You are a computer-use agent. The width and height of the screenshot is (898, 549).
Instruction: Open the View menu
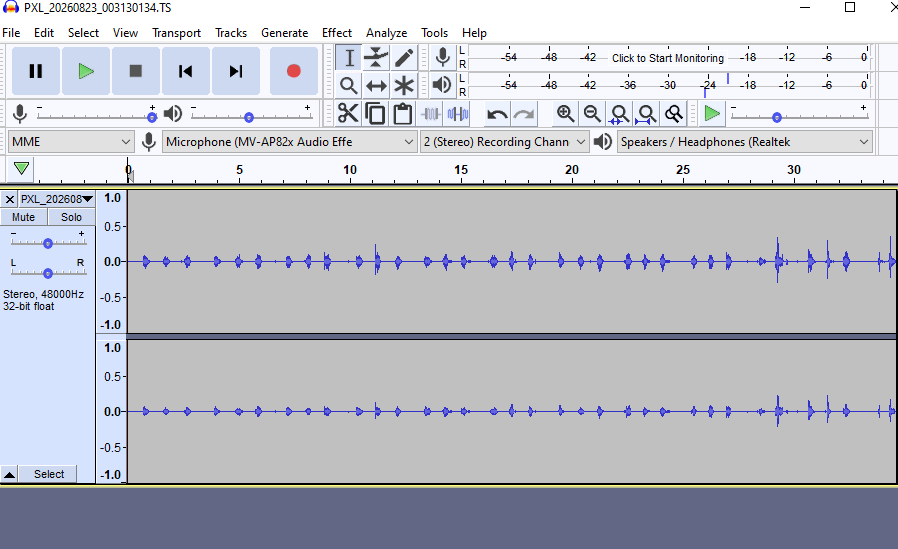[x=125, y=33]
